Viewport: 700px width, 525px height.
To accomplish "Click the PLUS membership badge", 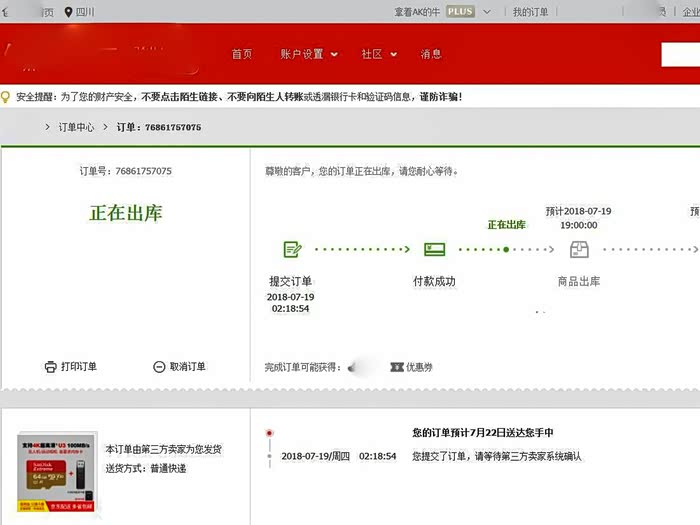I will (460, 12).
